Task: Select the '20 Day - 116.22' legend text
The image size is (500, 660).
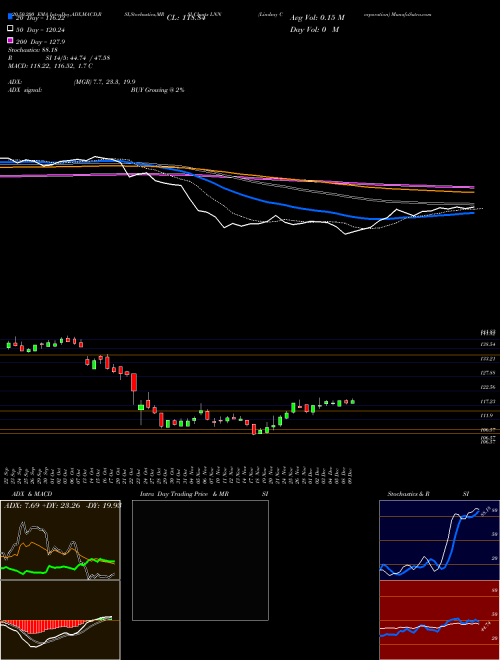Action: tap(40, 18)
